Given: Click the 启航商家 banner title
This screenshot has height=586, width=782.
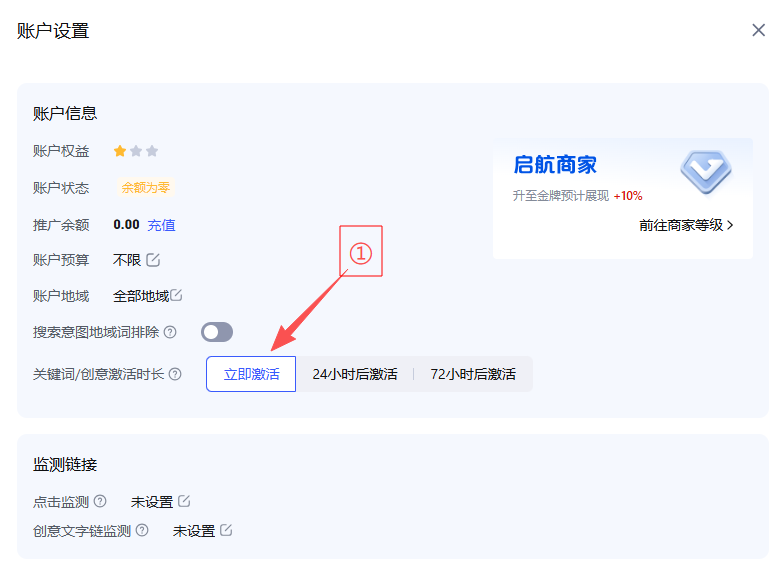Looking at the screenshot, I should coord(555,165).
